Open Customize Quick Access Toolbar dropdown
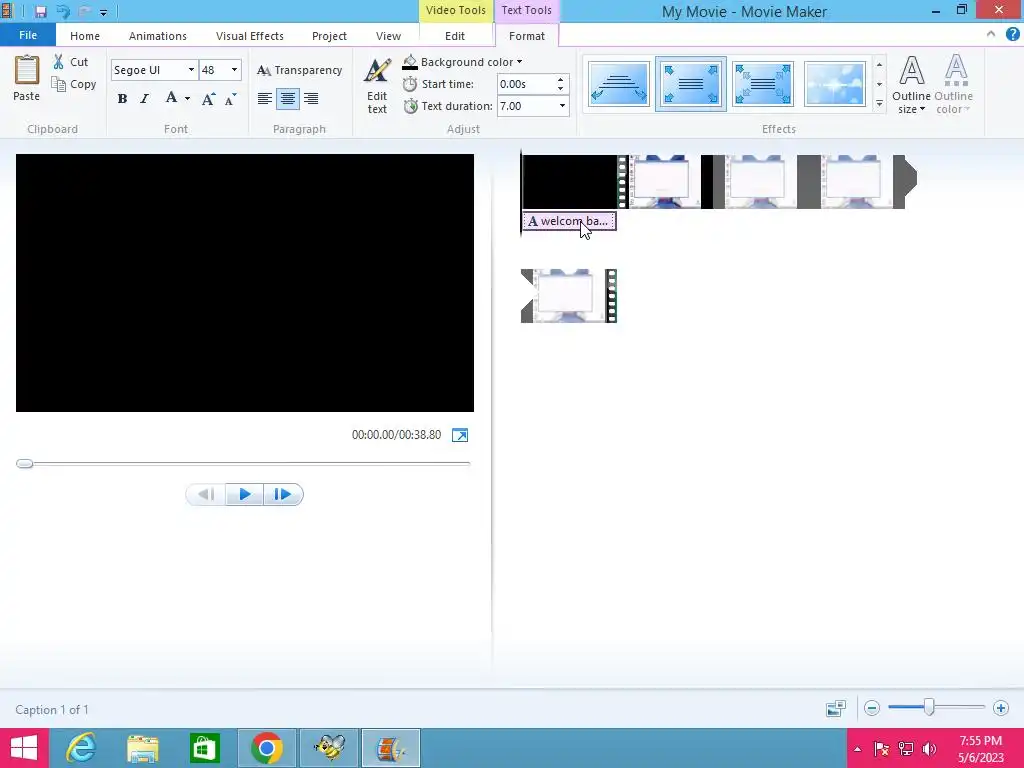Image resolution: width=1024 pixels, height=768 pixels. [x=103, y=12]
